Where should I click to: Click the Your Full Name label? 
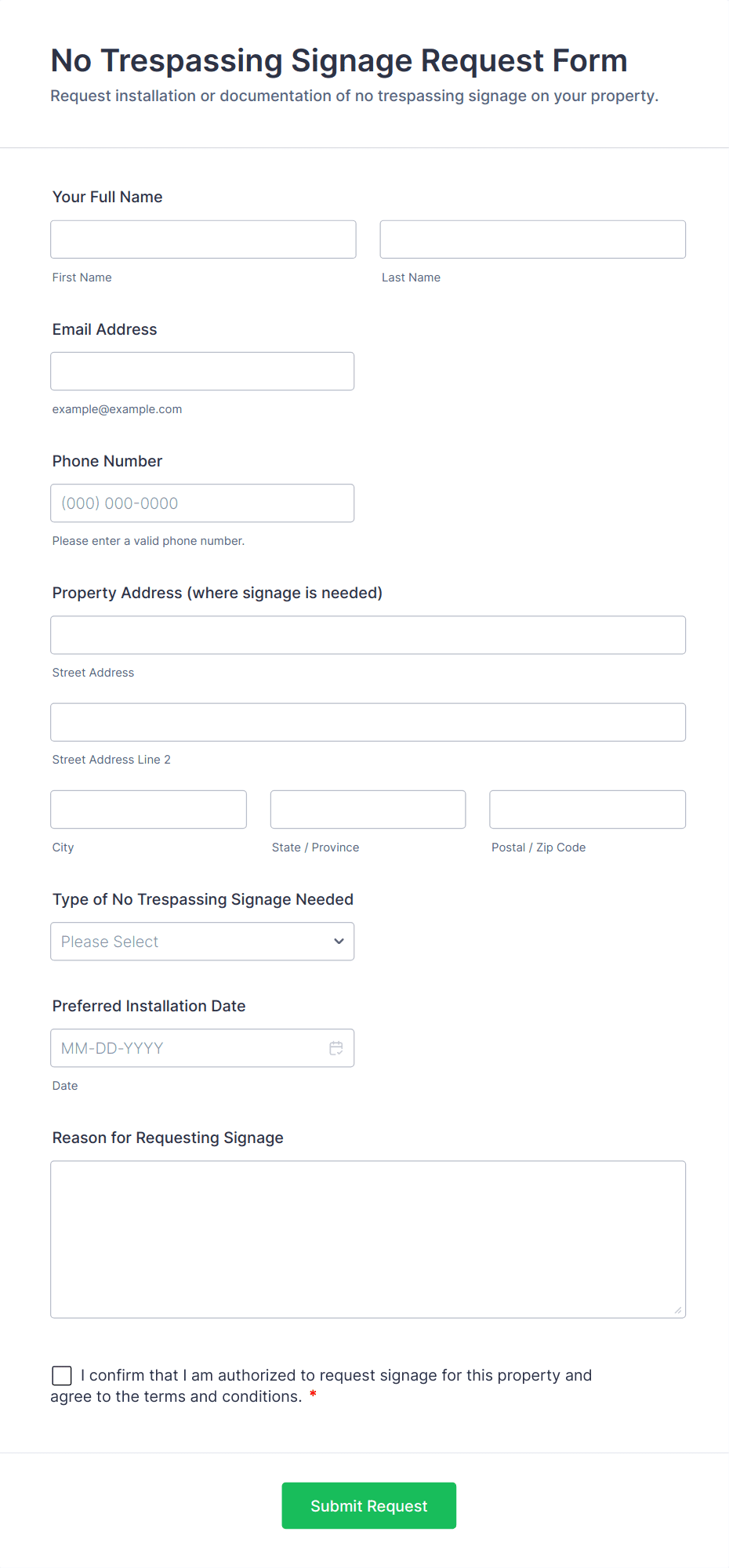click(x=107, y=197)
